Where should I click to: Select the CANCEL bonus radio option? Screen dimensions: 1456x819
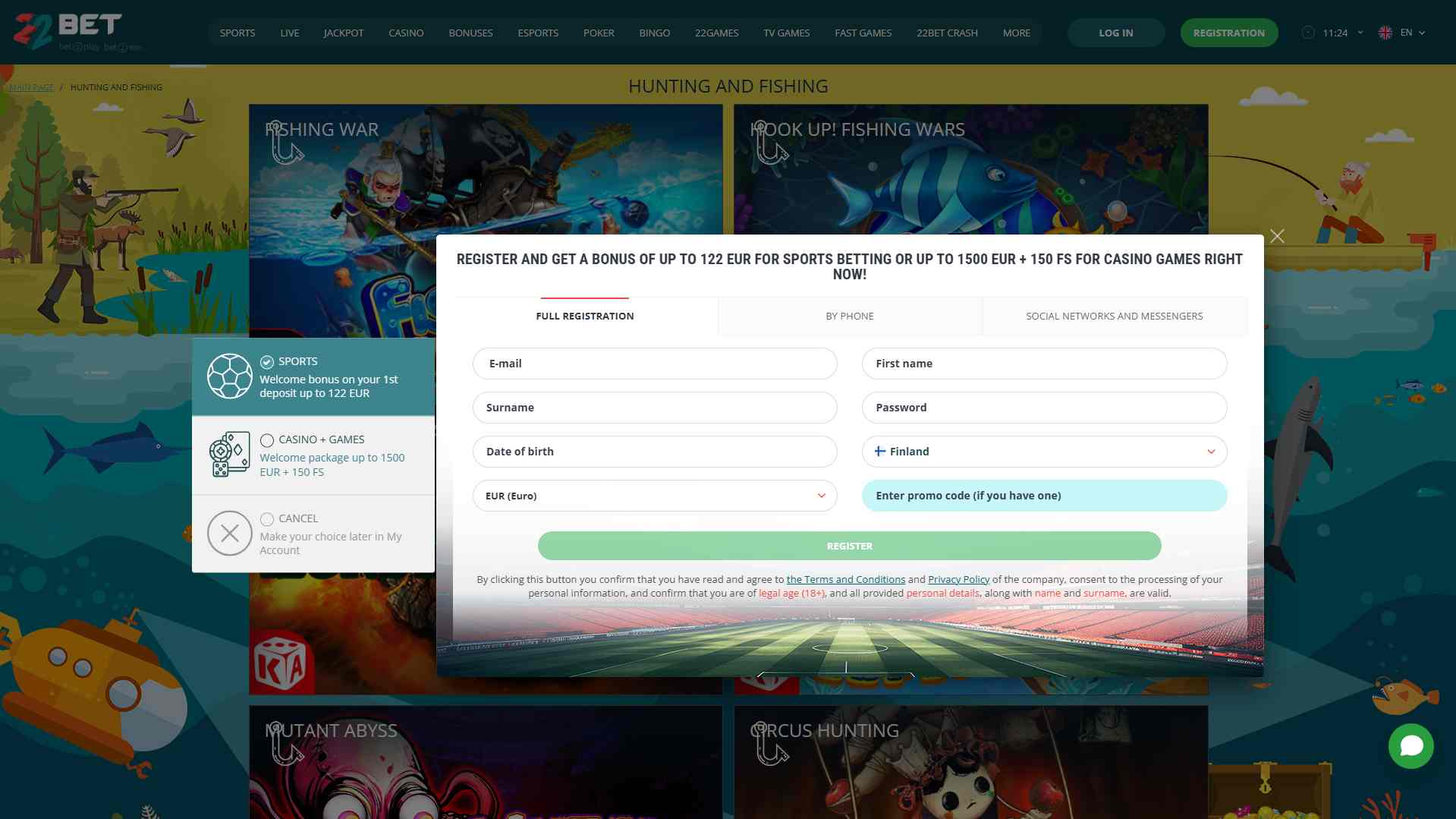pyautogui.click(x=267, y=519)
